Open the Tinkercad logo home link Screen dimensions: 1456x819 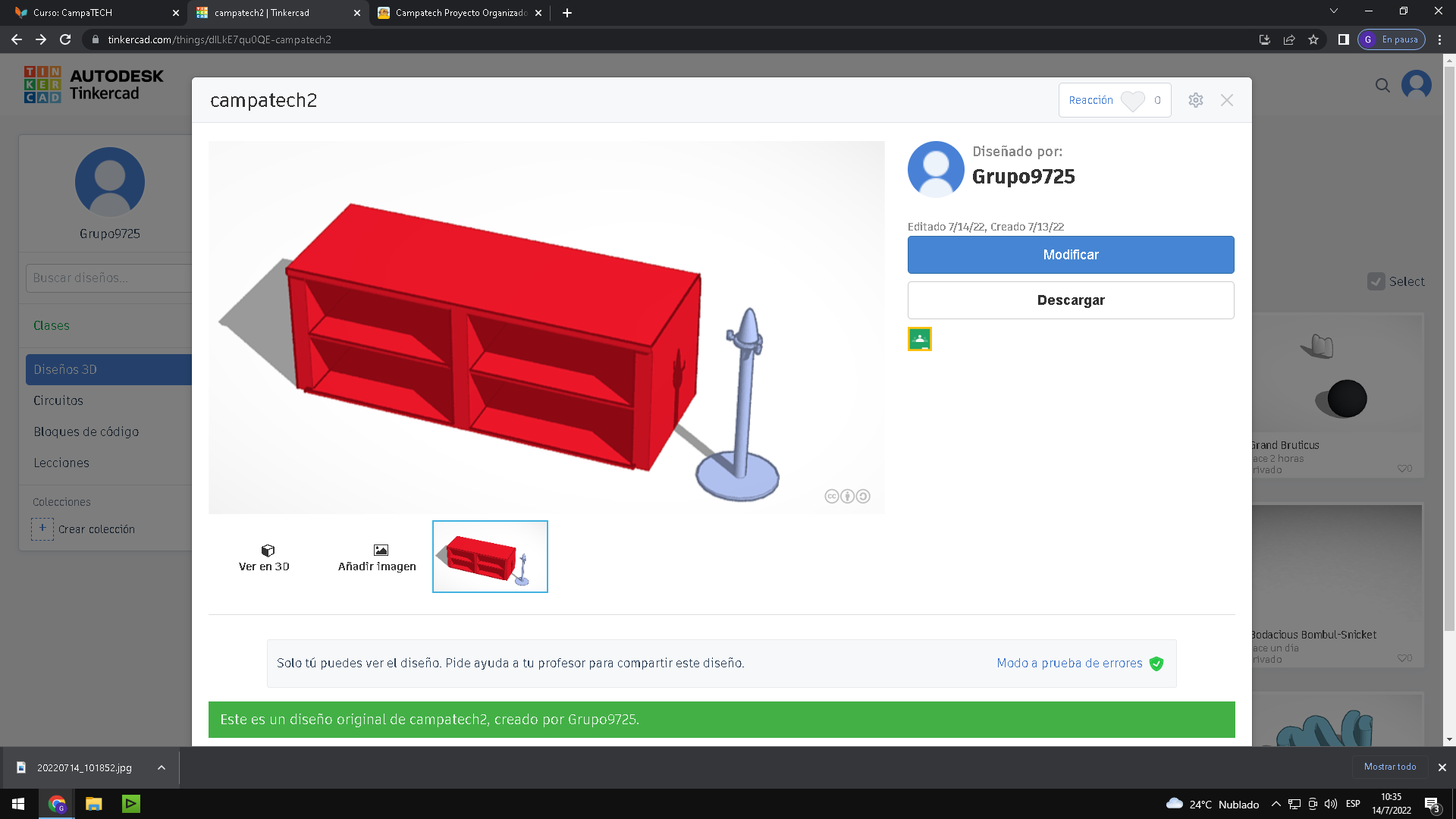point(93,84)
